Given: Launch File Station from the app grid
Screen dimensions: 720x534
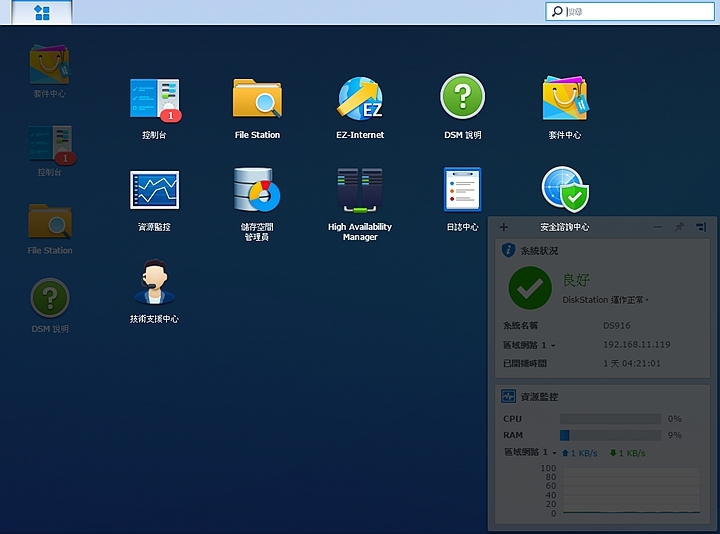Looking at the screenshot, I should [x=257, y=101].
